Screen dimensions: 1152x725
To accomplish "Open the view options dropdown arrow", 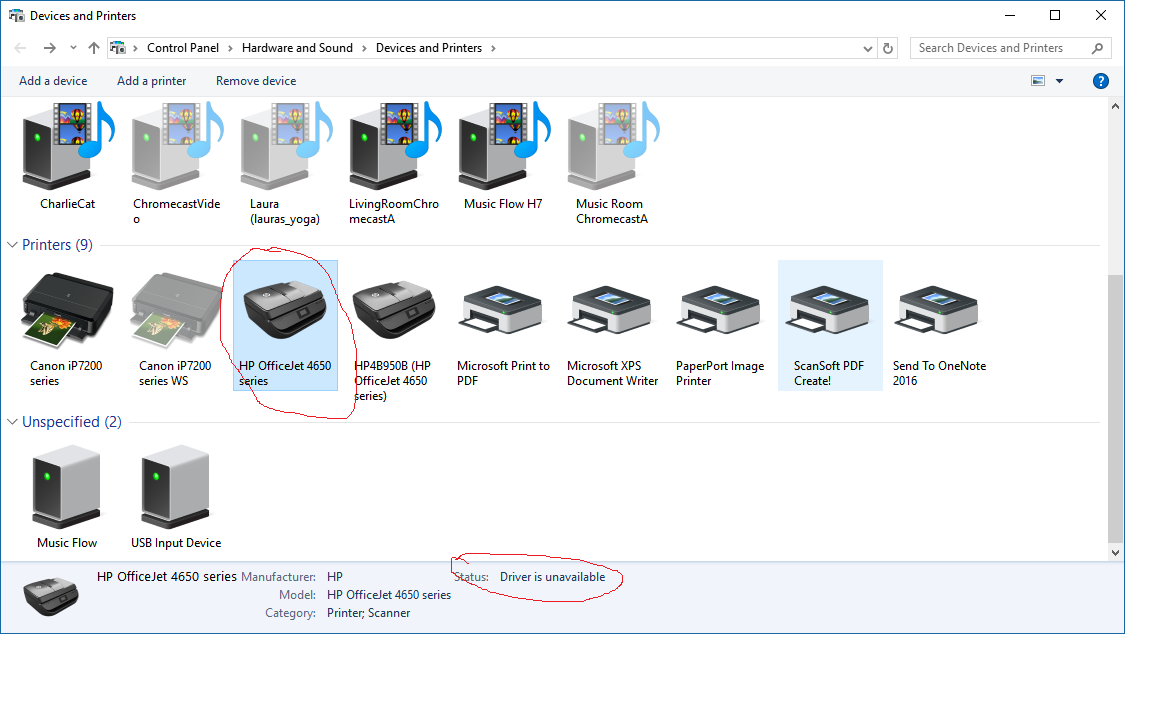I will pyautogui.click(x=1060, y=81).
